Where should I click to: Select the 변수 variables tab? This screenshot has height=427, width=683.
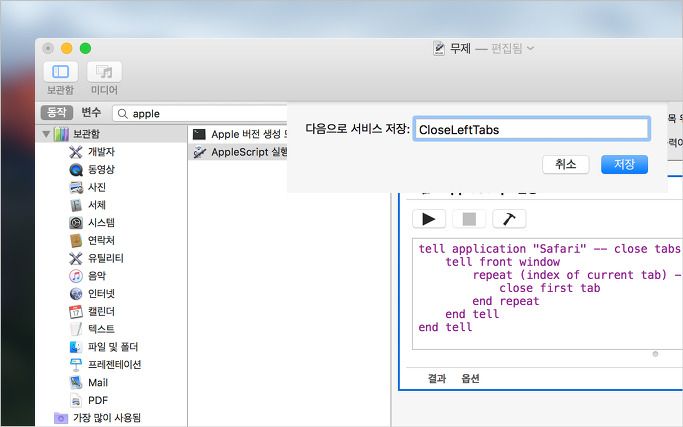click(x=91, y=112)
